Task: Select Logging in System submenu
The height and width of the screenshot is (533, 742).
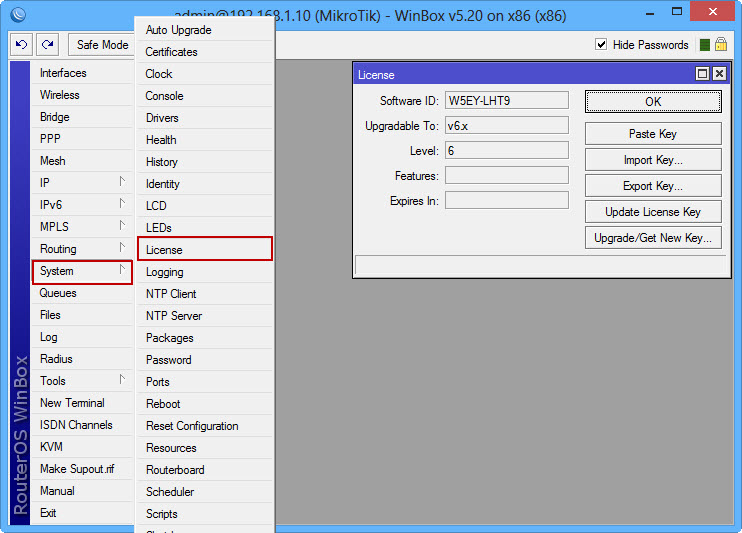Action: pyautogui.click(x=205, y=272)
